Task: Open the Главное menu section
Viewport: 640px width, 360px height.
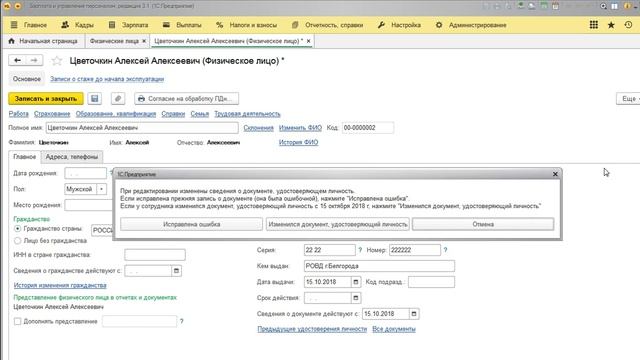Action: point(29,25)
